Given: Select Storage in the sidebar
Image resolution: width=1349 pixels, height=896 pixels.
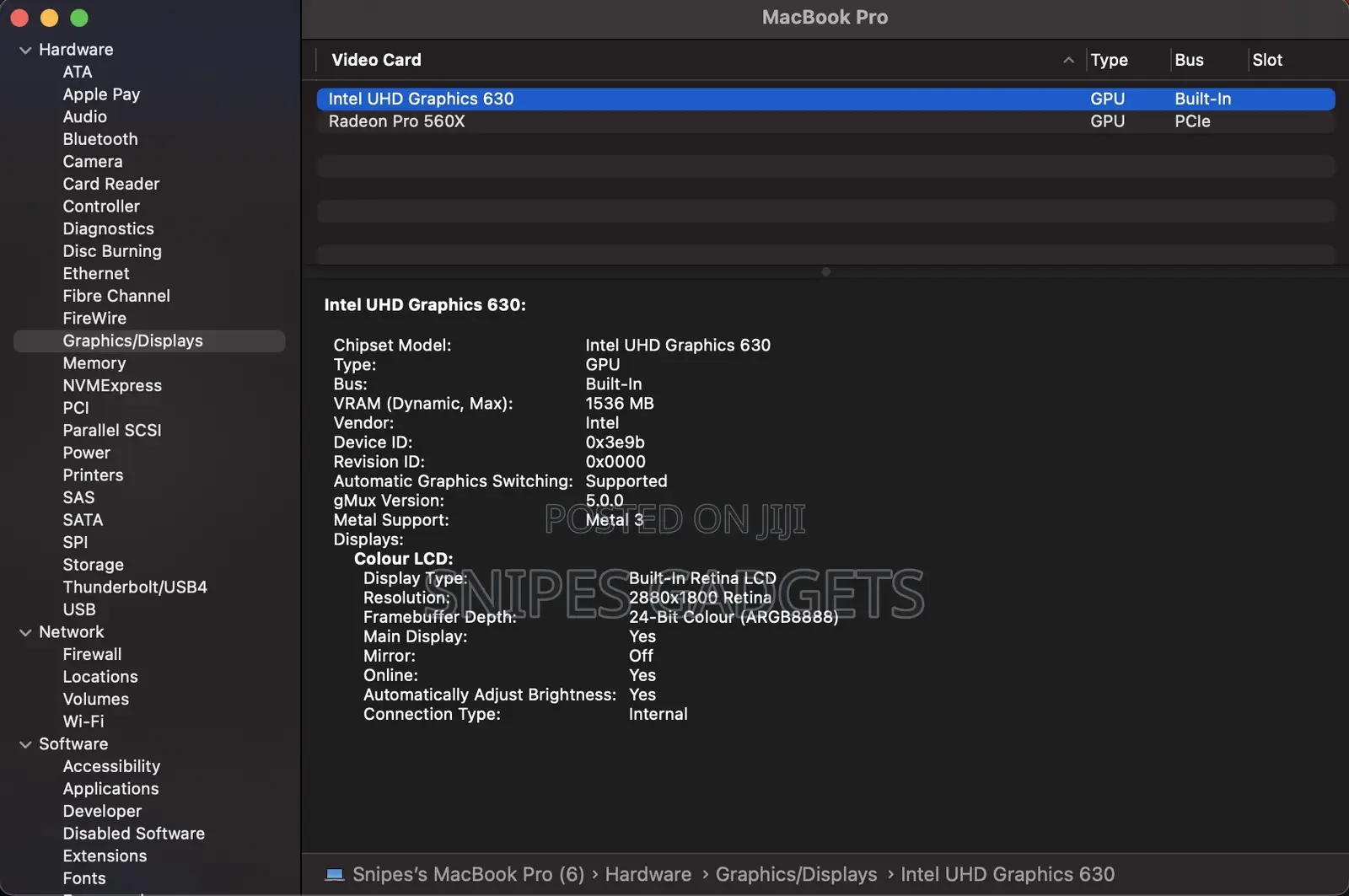Looking at the screenshot, I should tap(94, 565).
